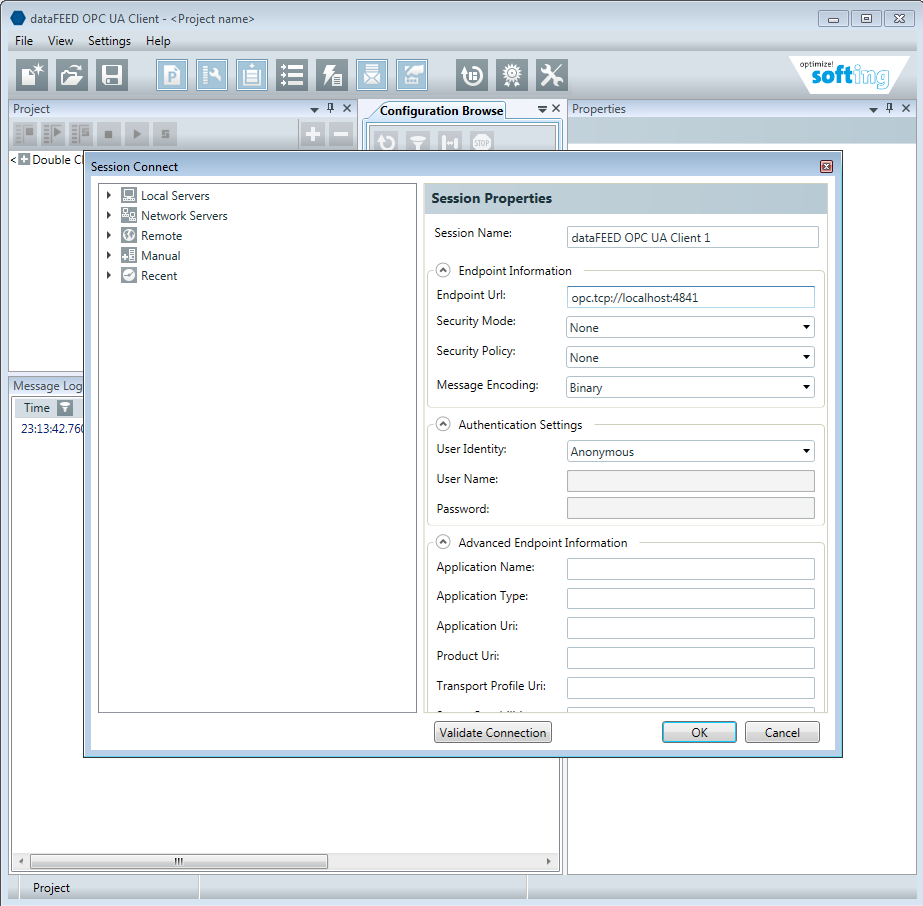The image size is (923, 906).
Task: Click the Softing logo
Action: pos(849,75)
